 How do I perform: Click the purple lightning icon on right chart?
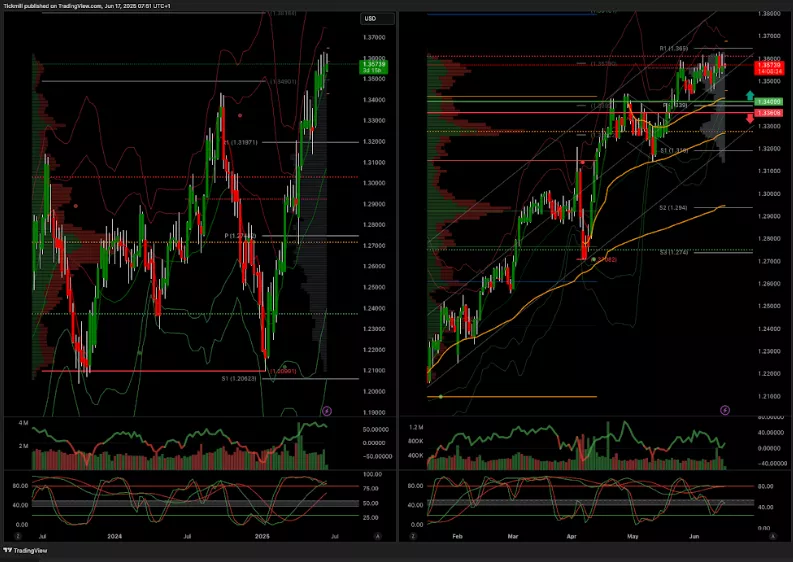724,410
